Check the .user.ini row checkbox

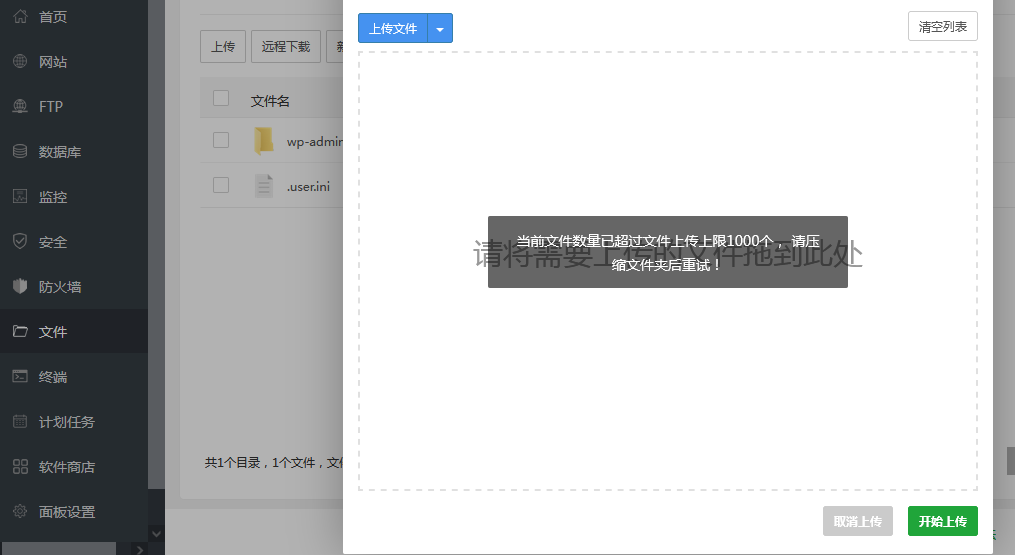[x=221, y=185]
